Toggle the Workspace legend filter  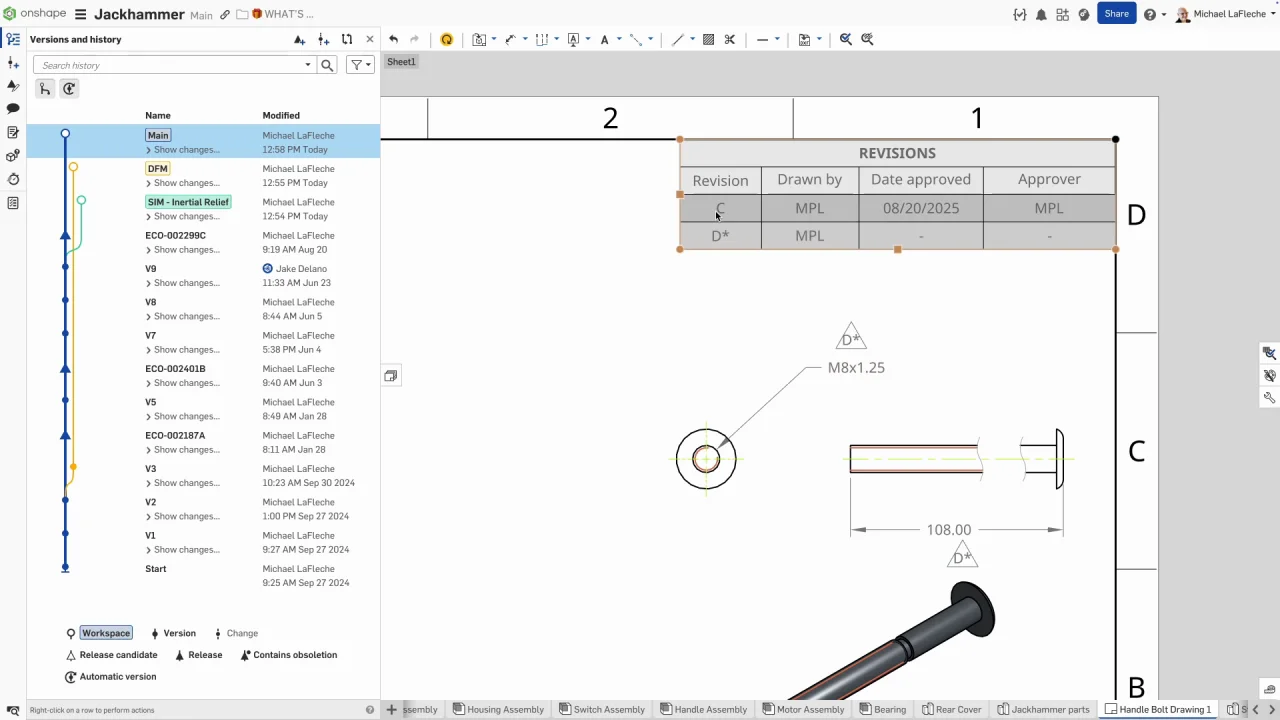(105, 633)
